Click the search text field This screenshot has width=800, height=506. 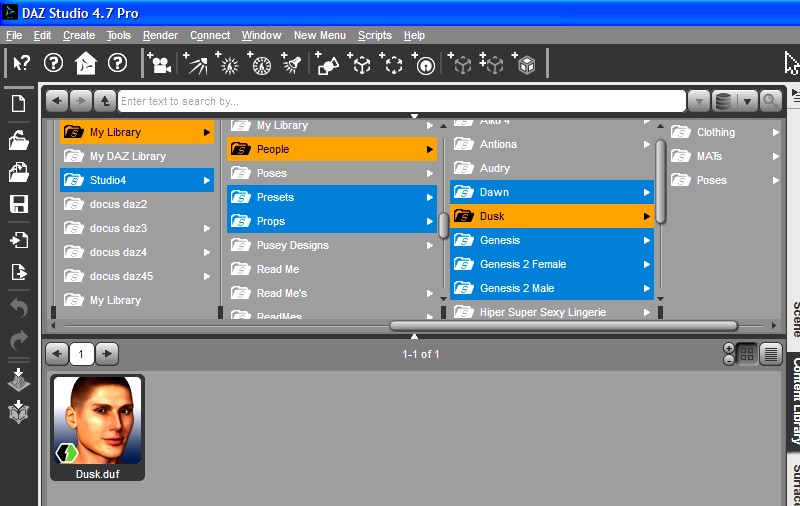402,101
